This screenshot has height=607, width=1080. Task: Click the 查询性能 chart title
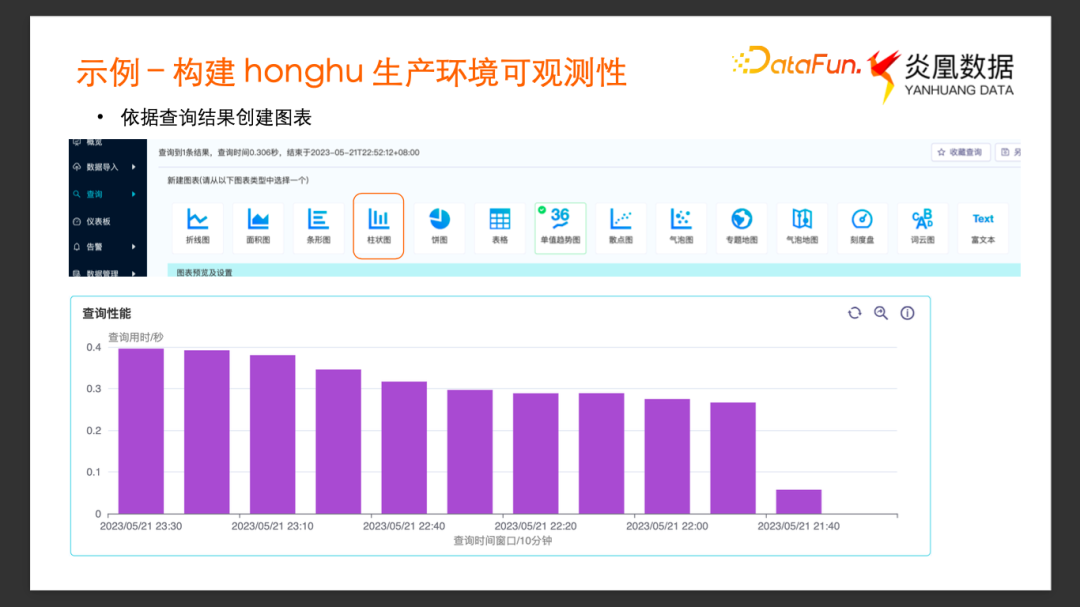(107, 313)
